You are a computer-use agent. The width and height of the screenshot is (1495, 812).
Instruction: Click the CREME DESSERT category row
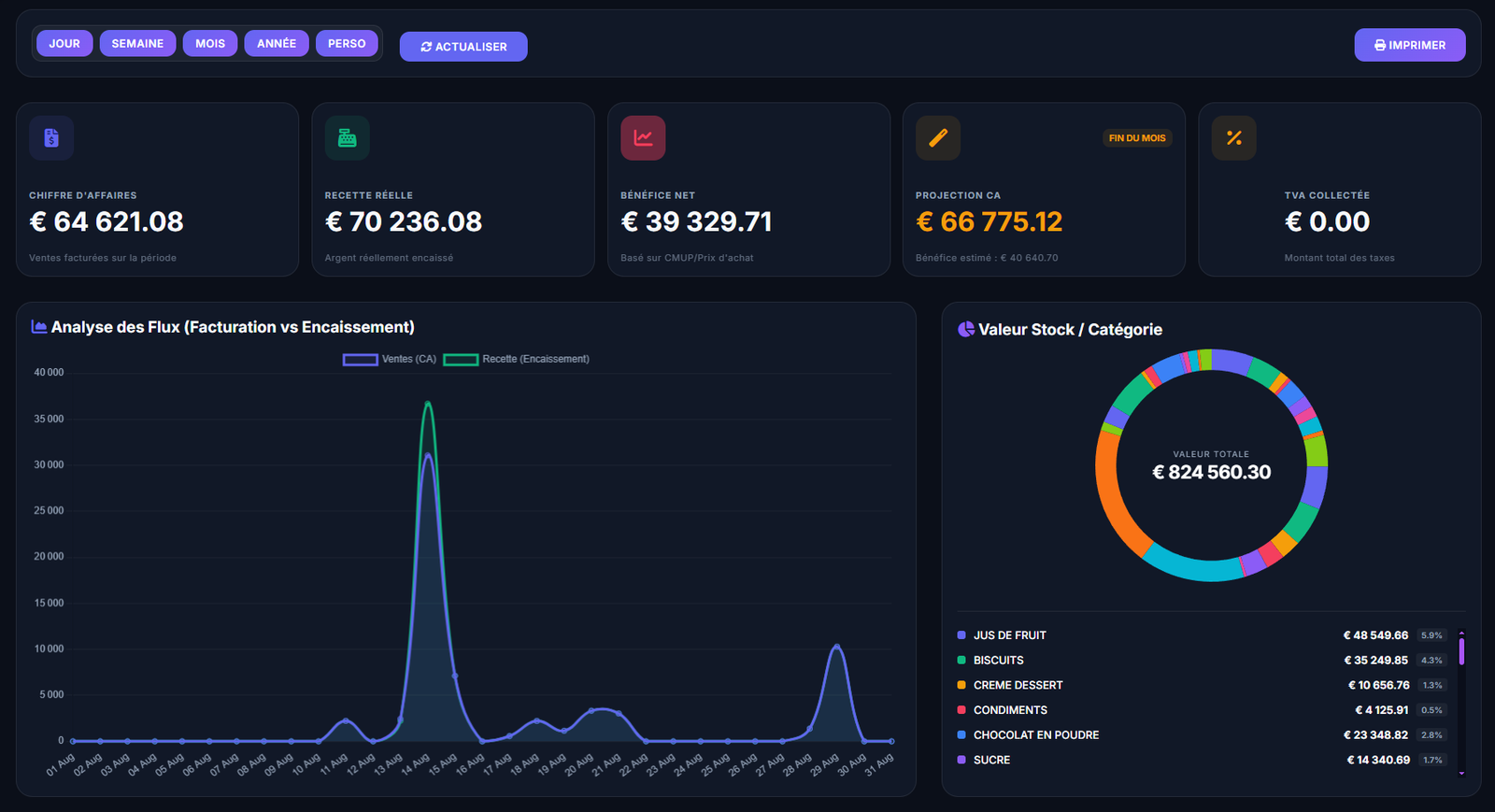pyautogui.click(x=1202, y=685)
